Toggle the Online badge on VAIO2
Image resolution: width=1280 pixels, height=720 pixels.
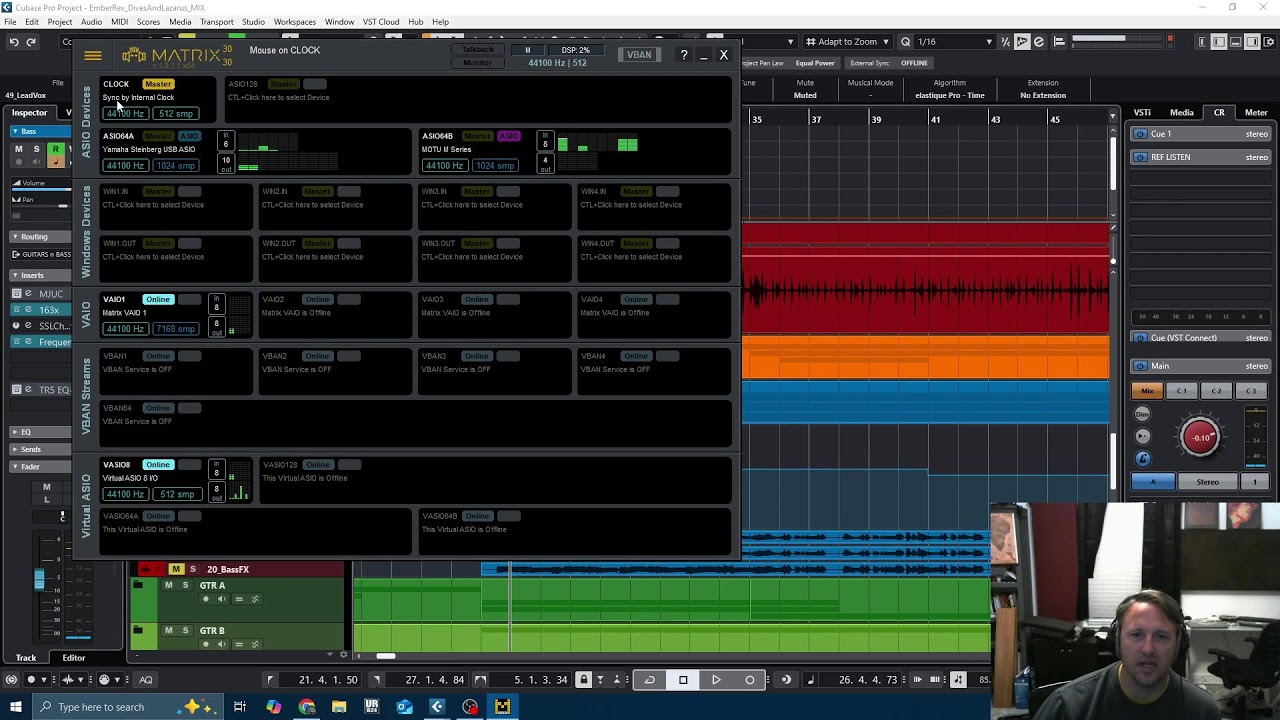pos(317,299)
